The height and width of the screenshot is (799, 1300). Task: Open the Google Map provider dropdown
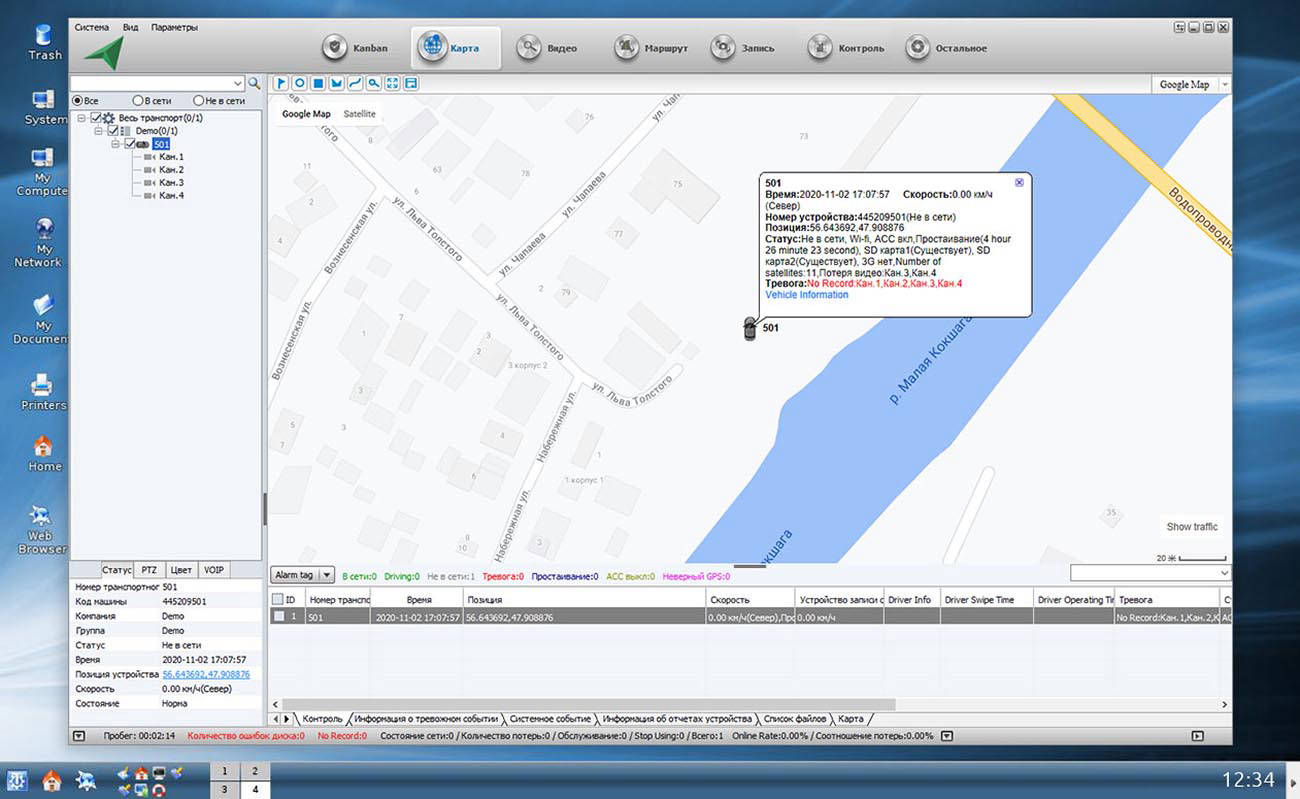[1225, 85]
